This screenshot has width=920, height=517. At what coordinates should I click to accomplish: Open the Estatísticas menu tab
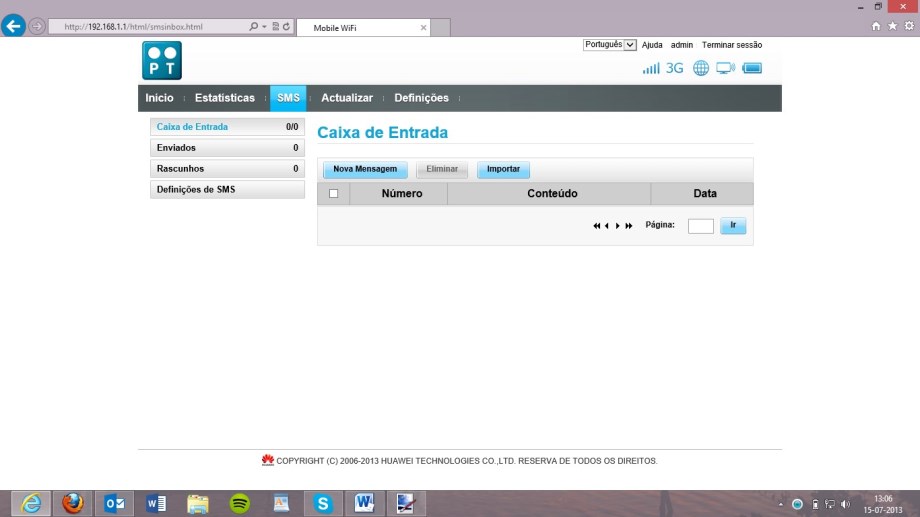(224, 98)
